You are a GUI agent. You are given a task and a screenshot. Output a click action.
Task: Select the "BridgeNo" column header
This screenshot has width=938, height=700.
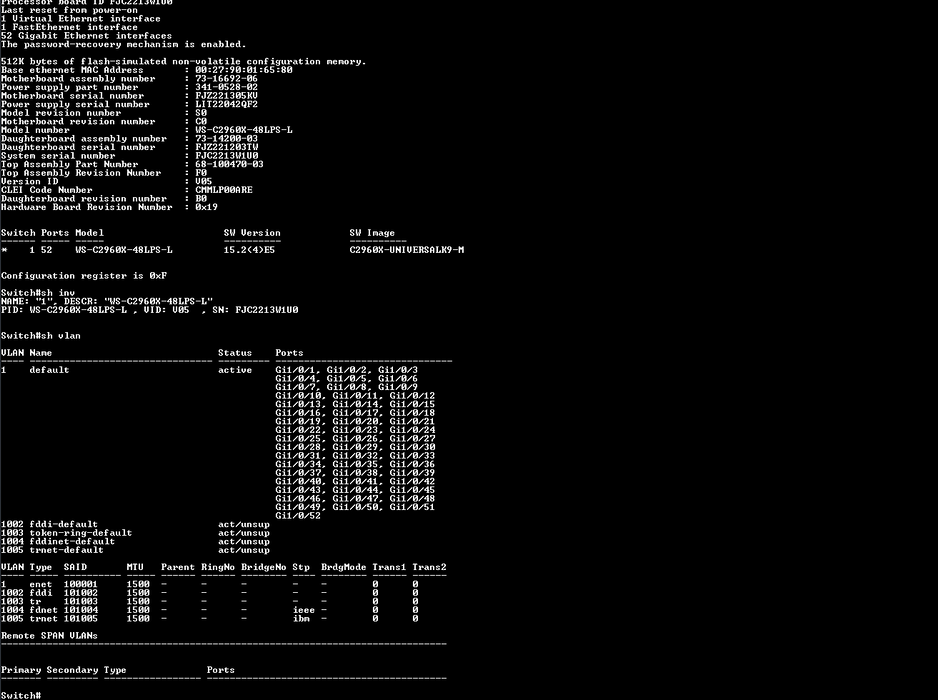264,567
